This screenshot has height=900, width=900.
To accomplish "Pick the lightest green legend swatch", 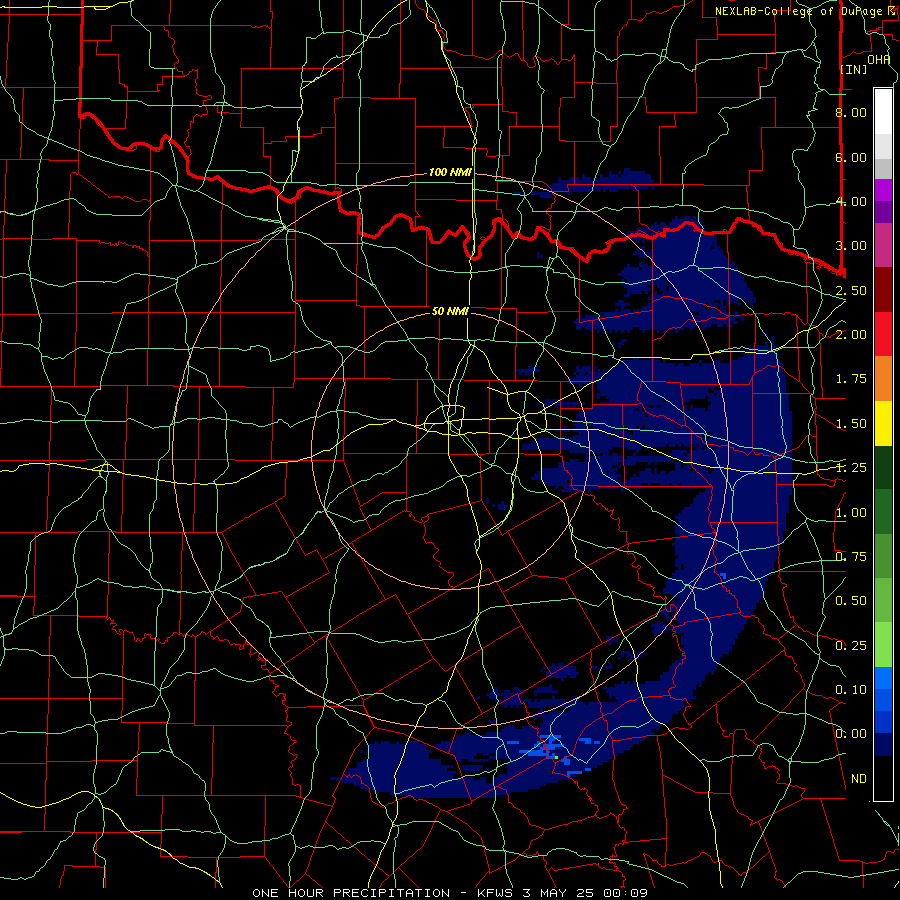I will [883, 645].
